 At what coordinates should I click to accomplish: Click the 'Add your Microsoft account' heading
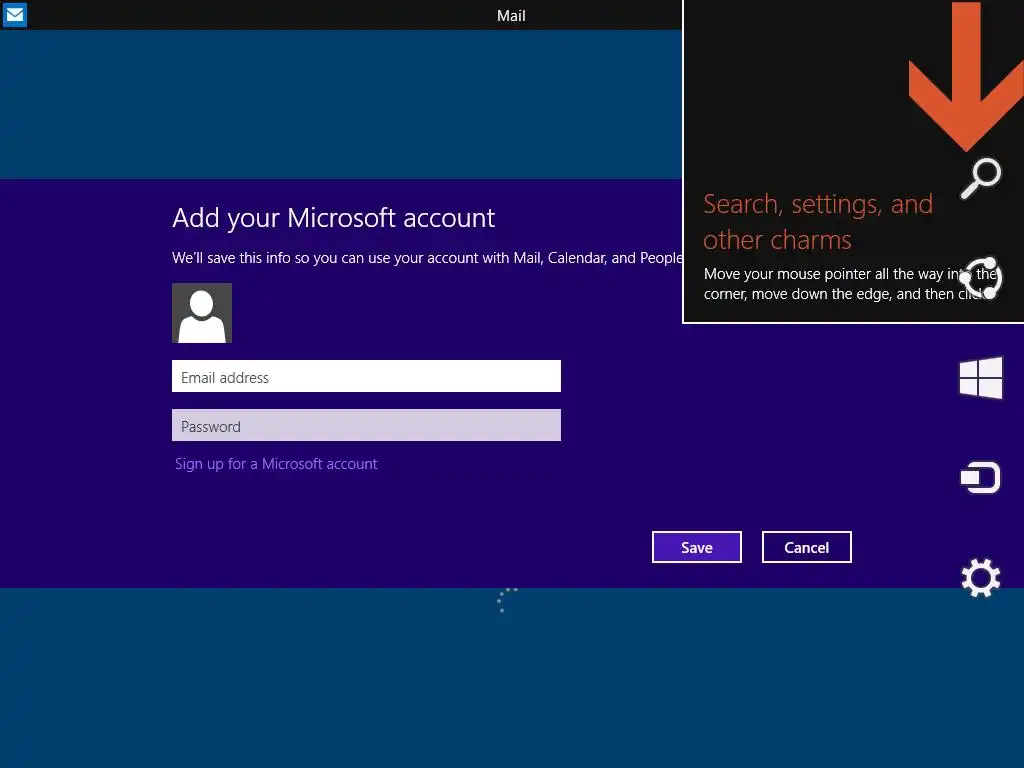334,218
